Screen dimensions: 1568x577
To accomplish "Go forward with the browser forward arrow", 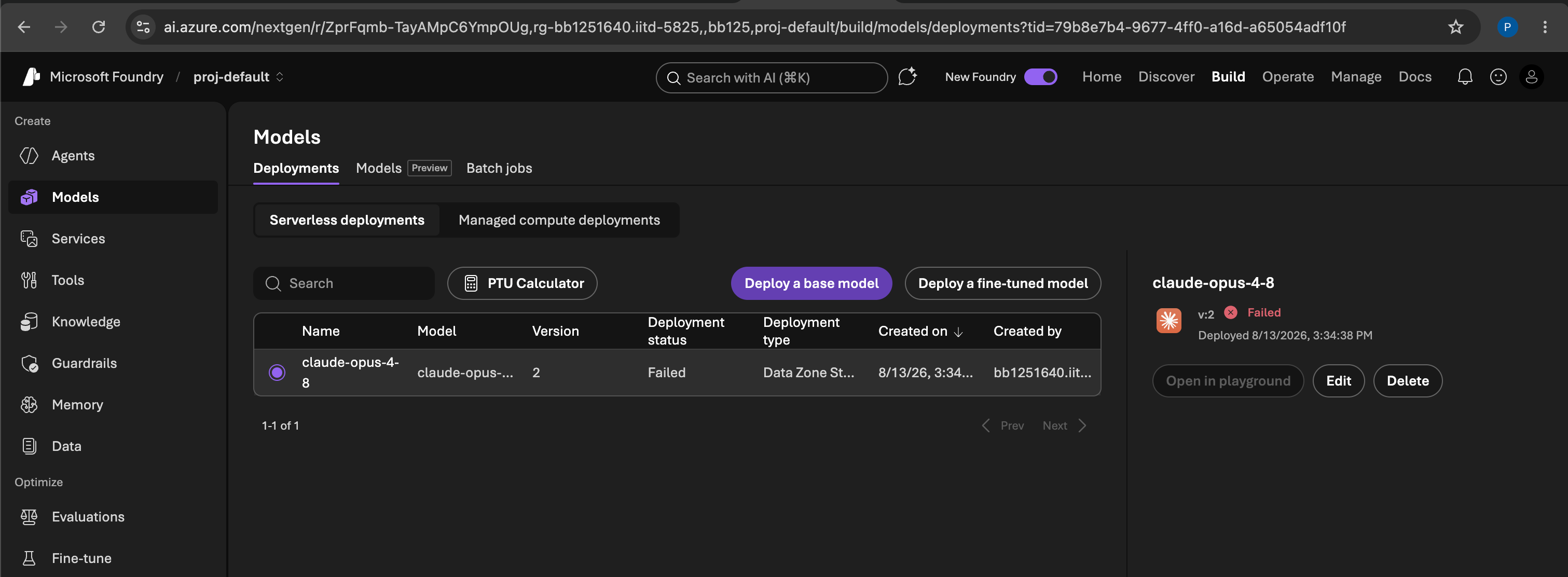I will 61,27.
